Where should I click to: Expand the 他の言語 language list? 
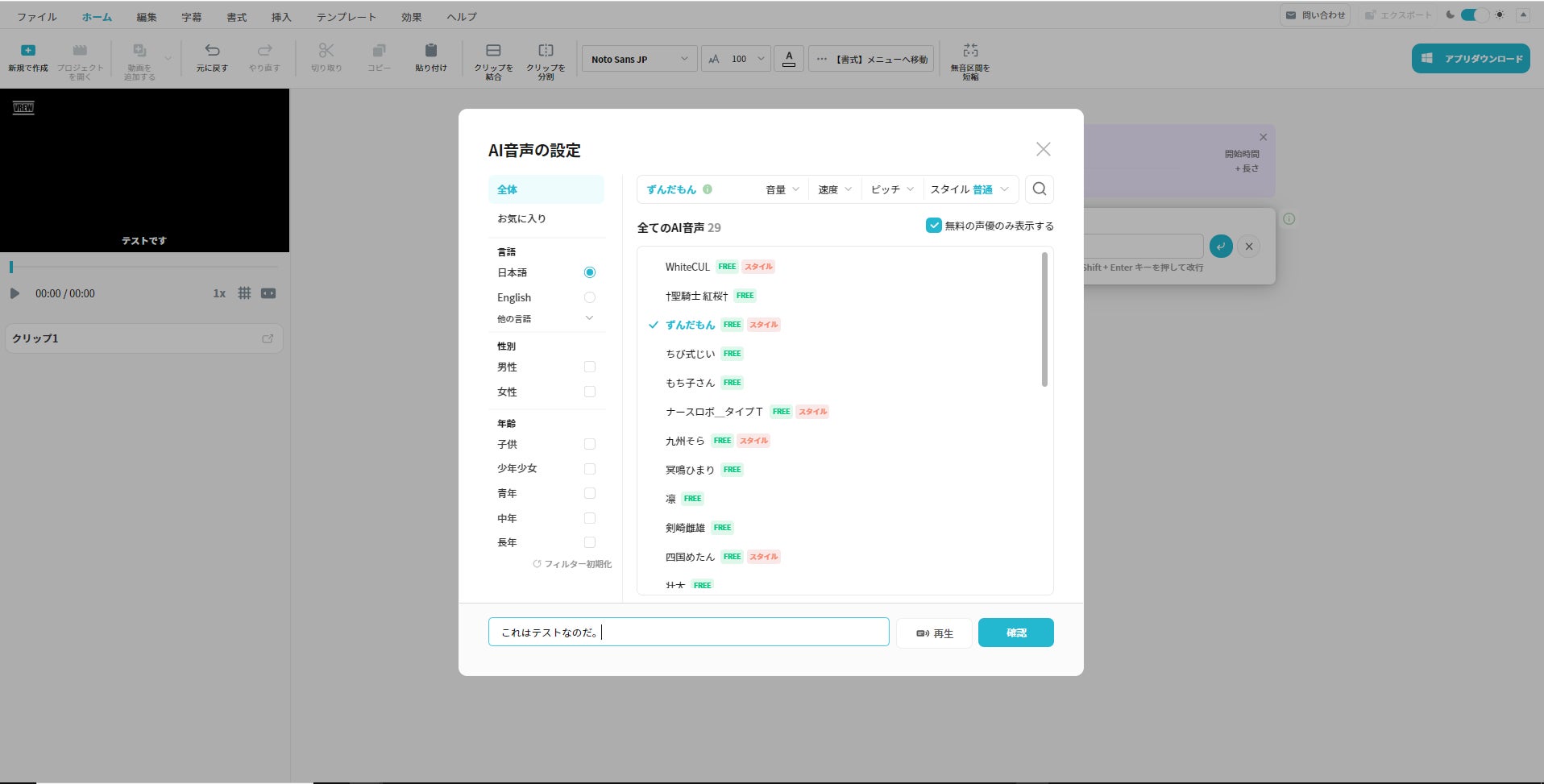point(589,318)
